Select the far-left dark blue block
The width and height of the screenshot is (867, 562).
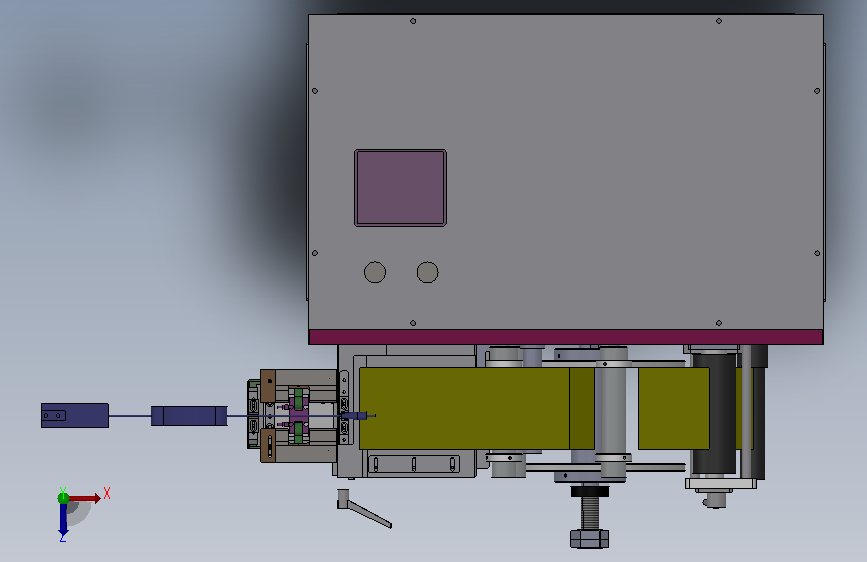pyautogui.click(x=75, y=415)
